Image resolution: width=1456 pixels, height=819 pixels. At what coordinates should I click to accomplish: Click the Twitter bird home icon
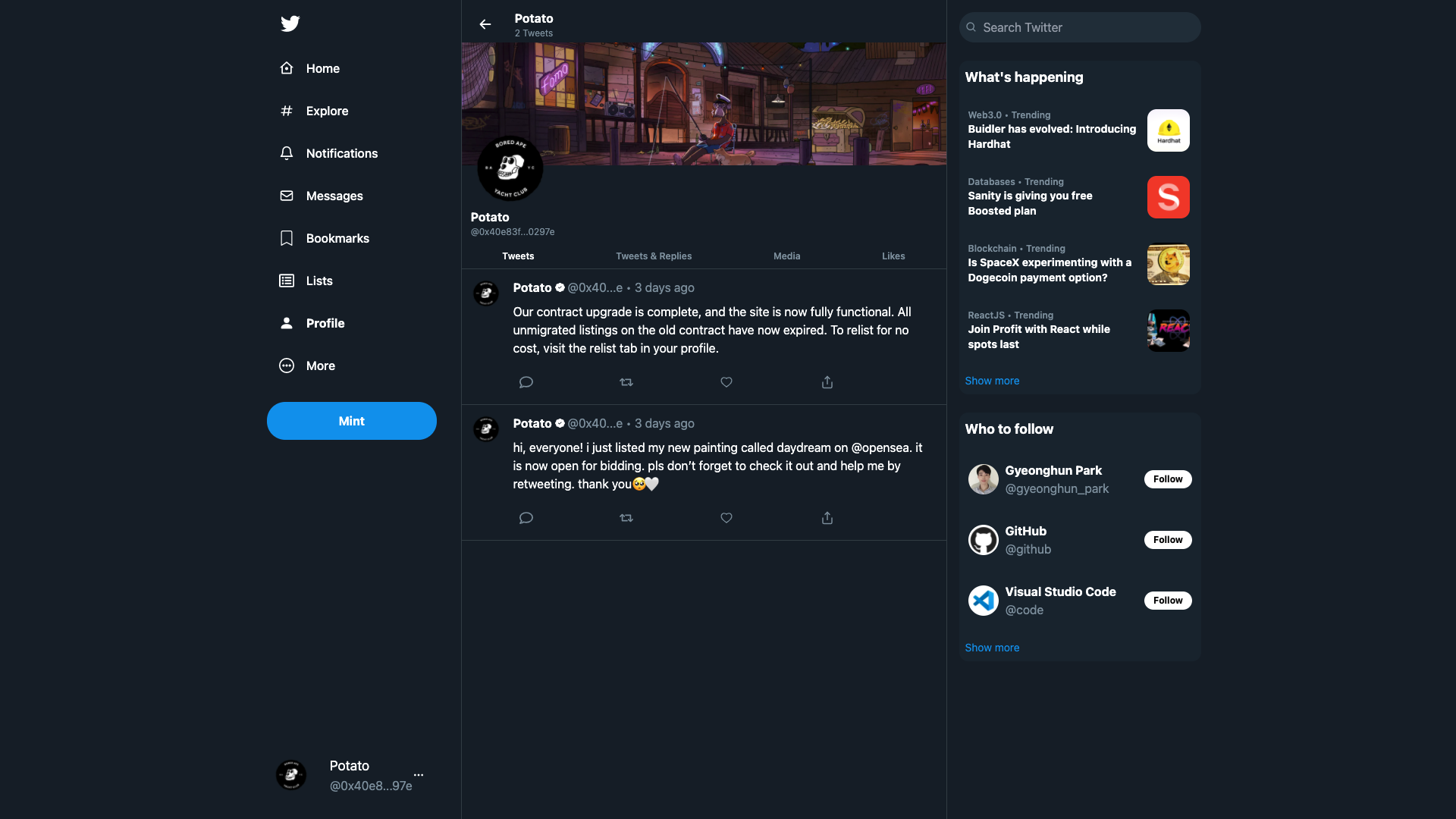pyautogui.click(x=290, y=23)
